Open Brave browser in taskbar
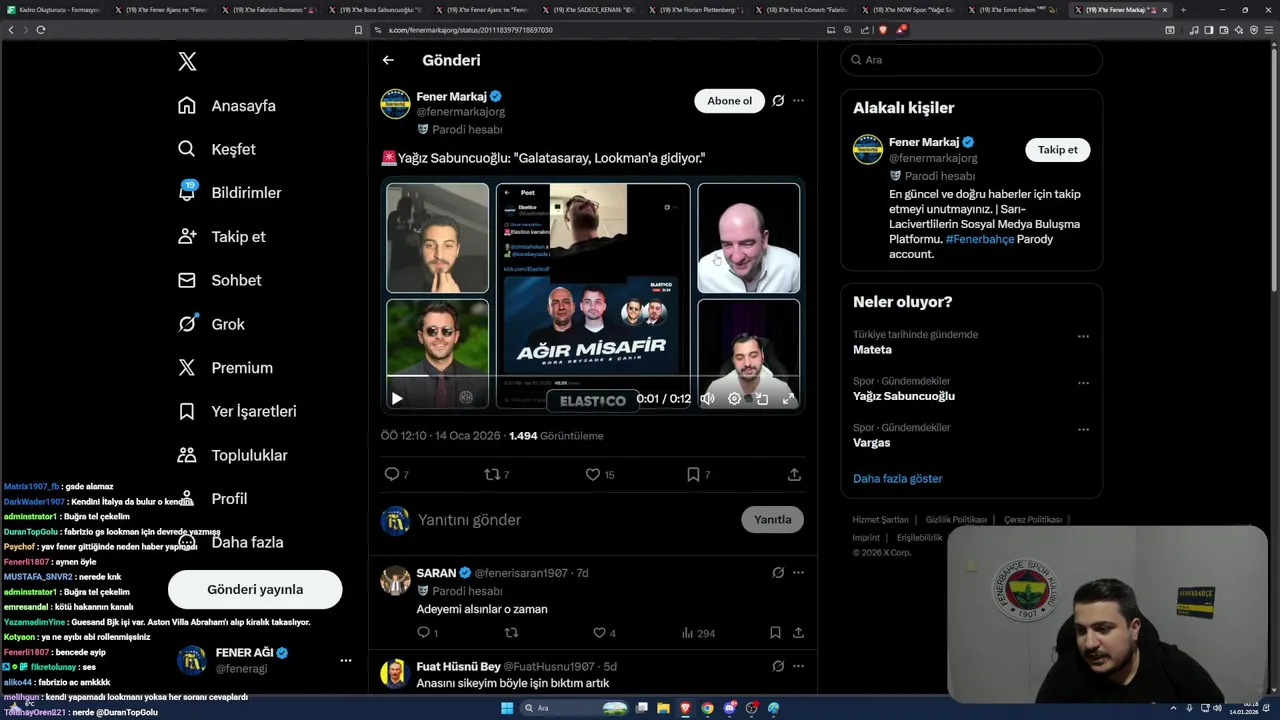Screen dimensions: 1280x720 click(685, 708)
